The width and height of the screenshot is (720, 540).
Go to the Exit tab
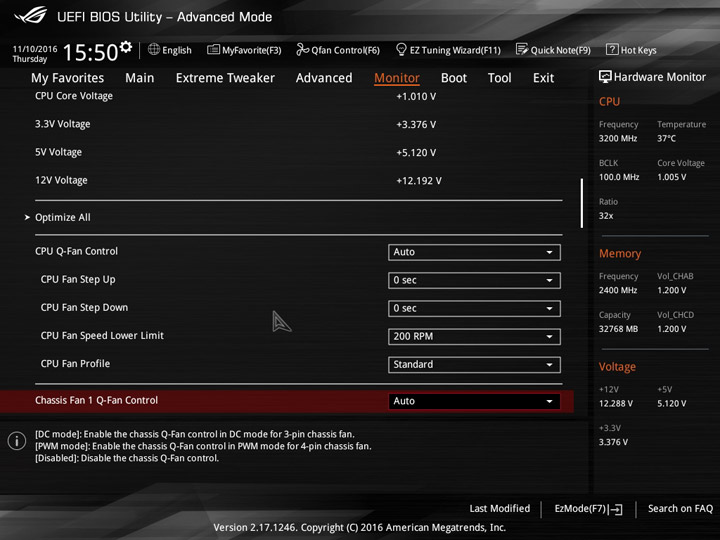click(543, 78)
